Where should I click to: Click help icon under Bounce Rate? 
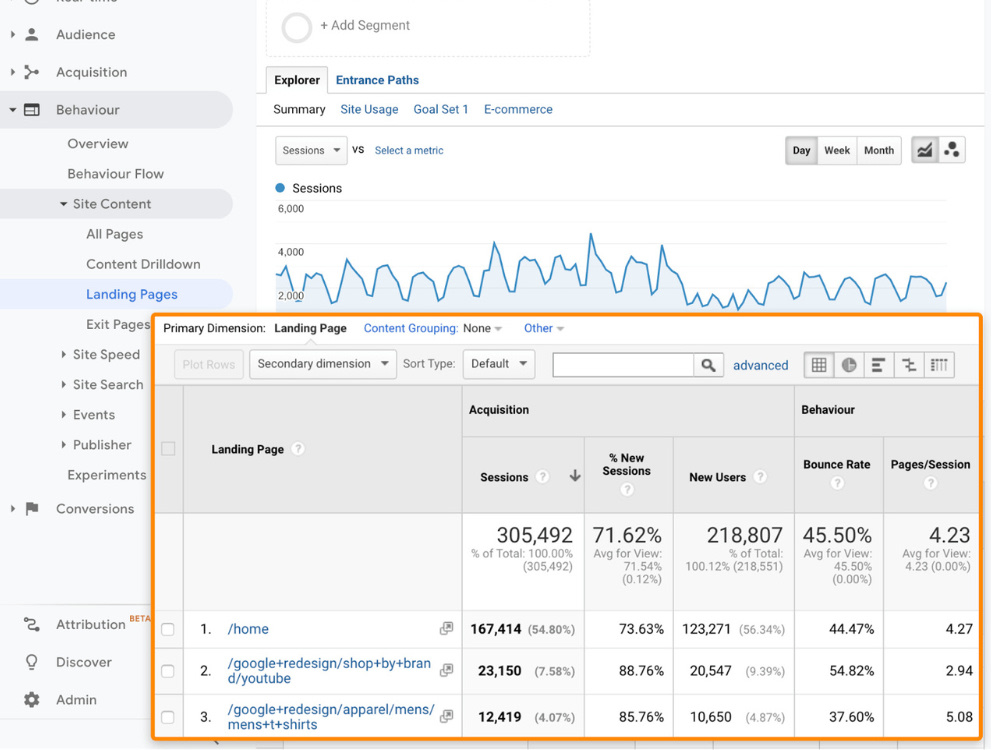837,483
